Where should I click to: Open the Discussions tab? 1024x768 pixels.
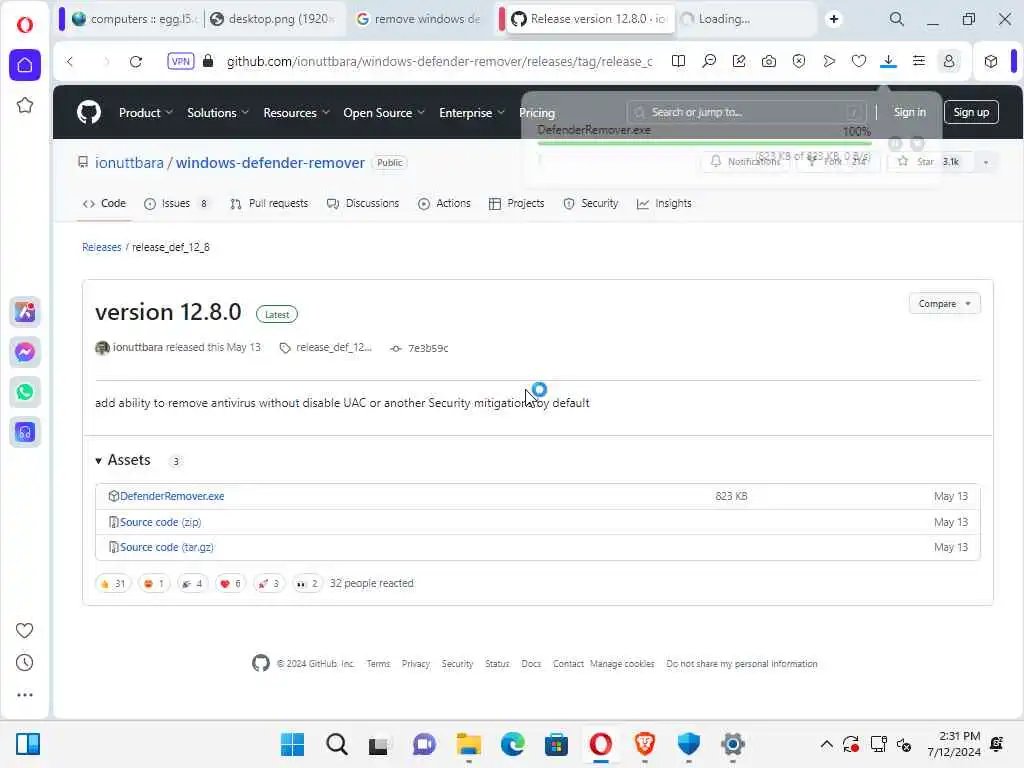pos(363,204)
